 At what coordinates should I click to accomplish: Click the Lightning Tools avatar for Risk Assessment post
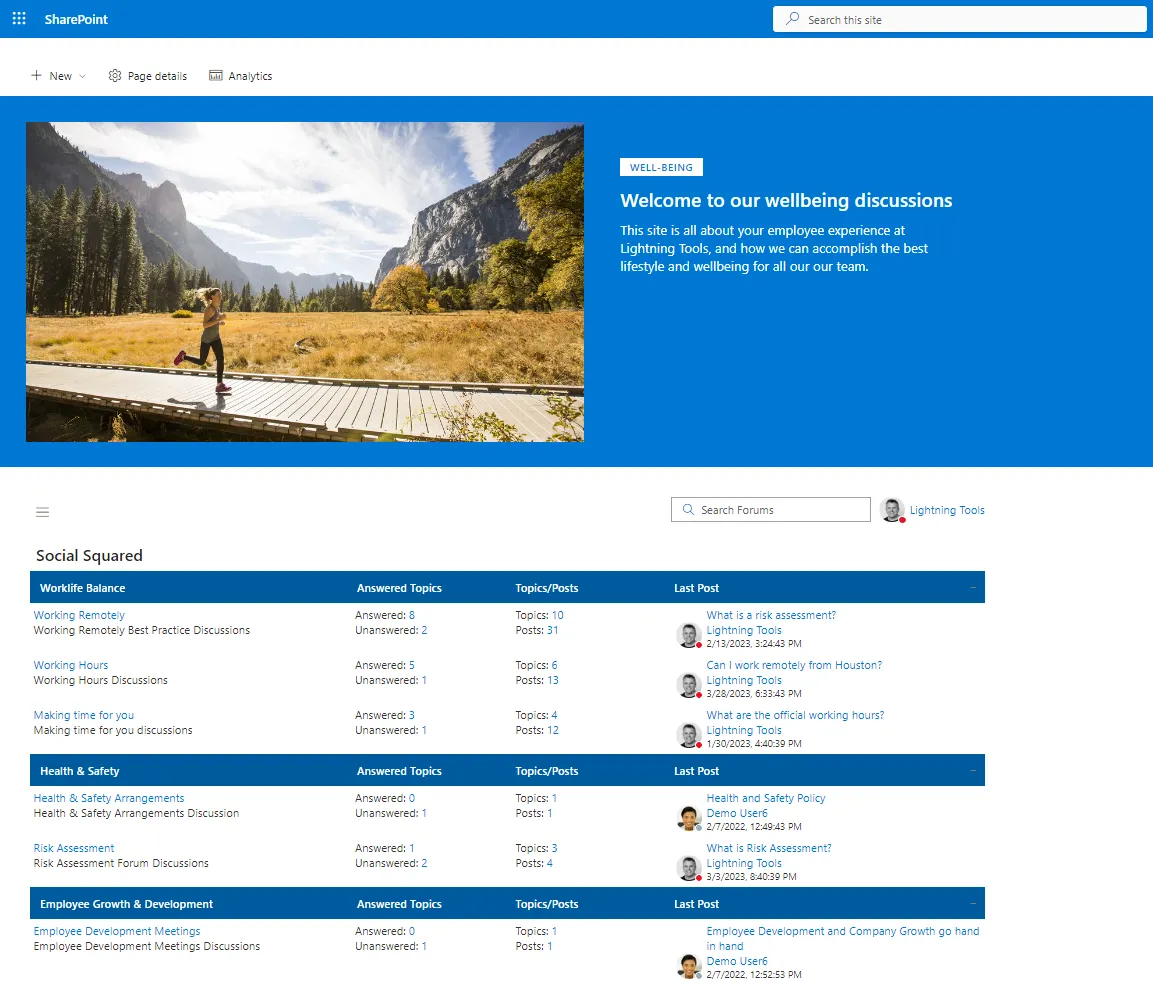(689, 868)
